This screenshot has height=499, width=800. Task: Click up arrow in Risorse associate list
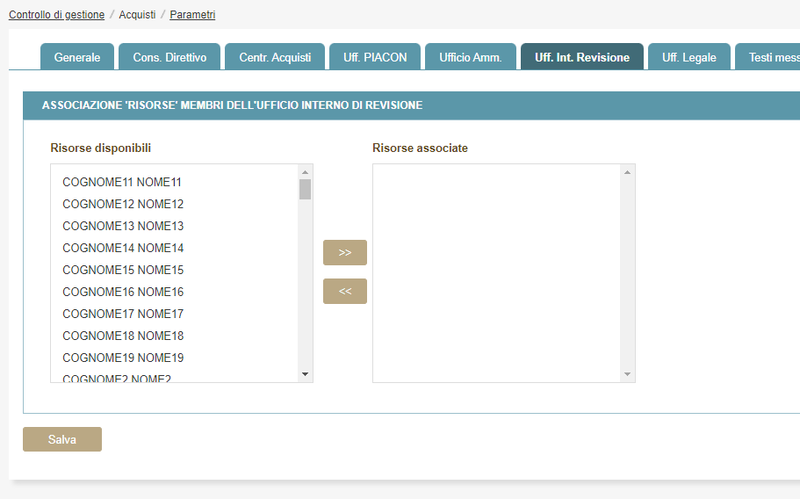627,172
